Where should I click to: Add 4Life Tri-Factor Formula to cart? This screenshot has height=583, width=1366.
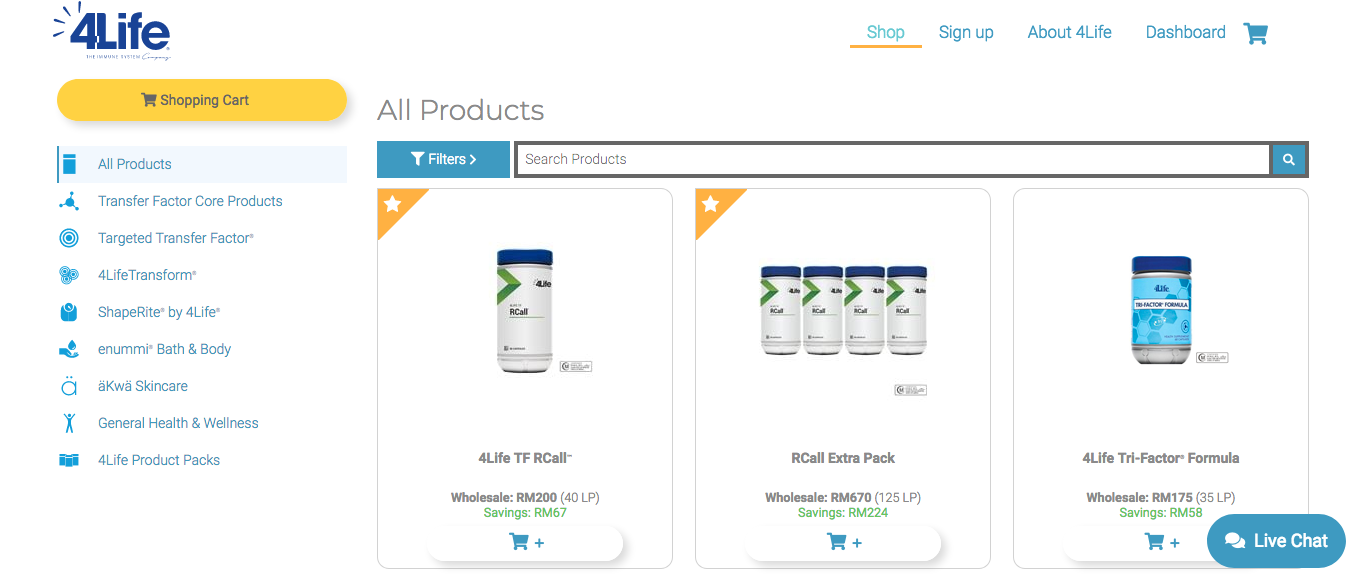pos(1161,542)
